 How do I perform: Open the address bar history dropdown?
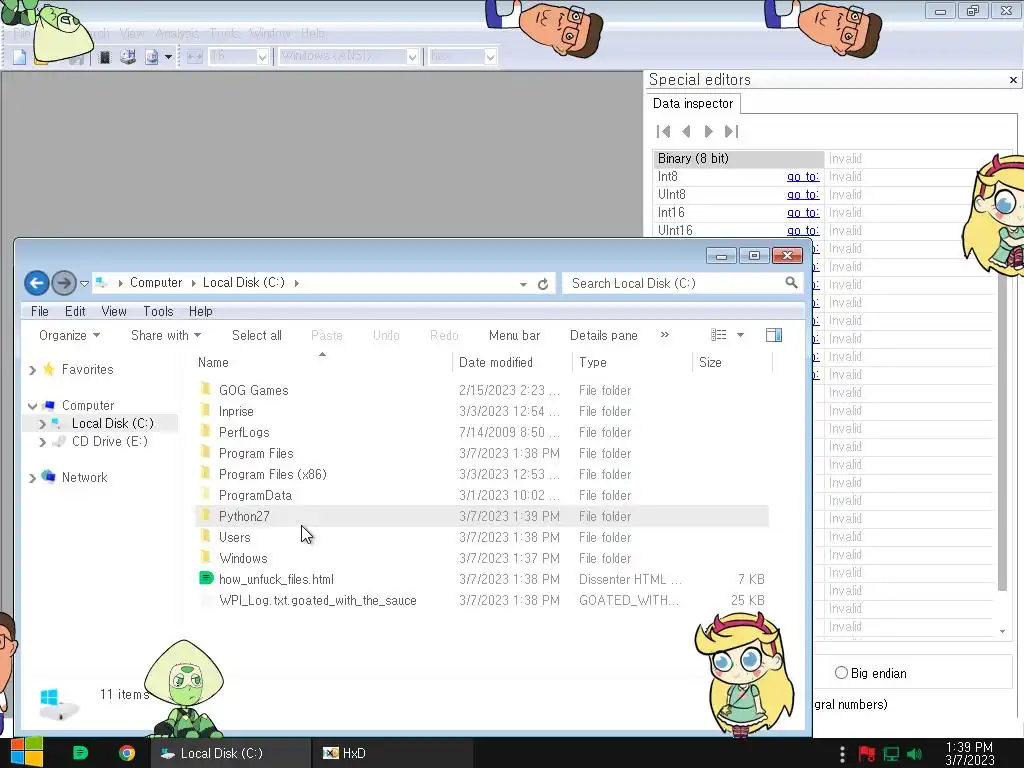(523, 284)
